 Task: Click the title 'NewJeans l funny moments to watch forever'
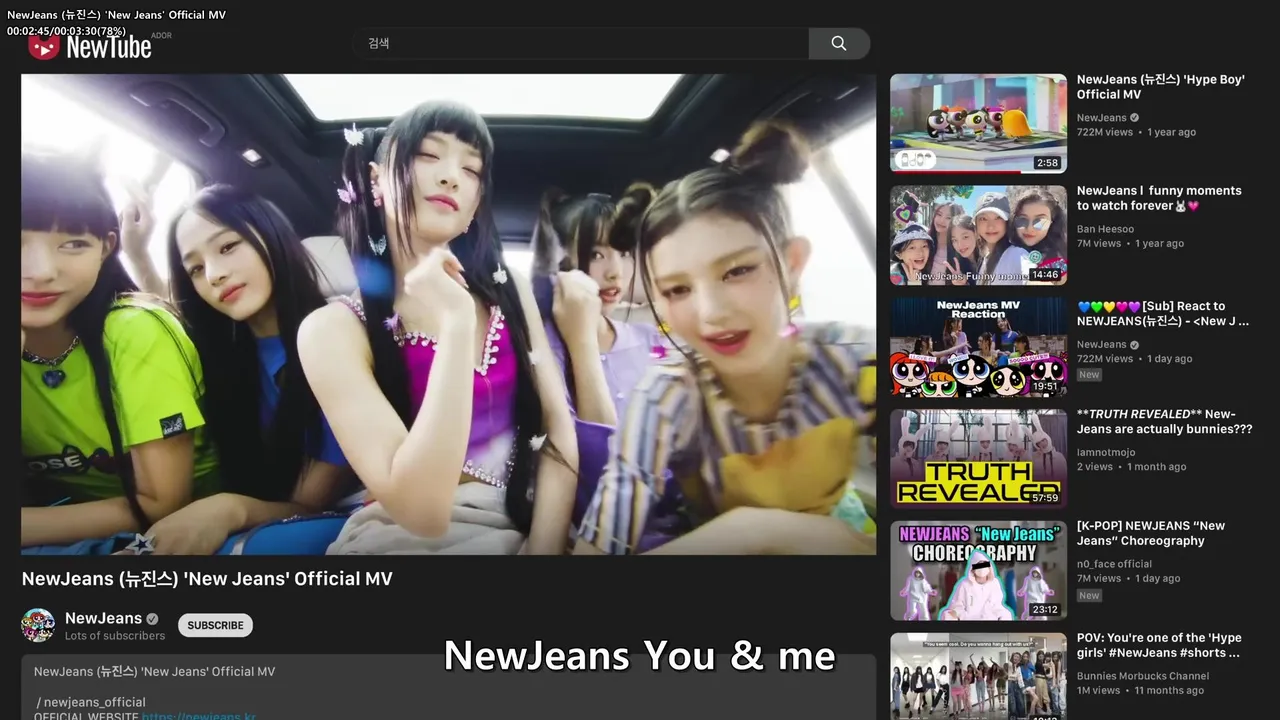[1159, 198]
